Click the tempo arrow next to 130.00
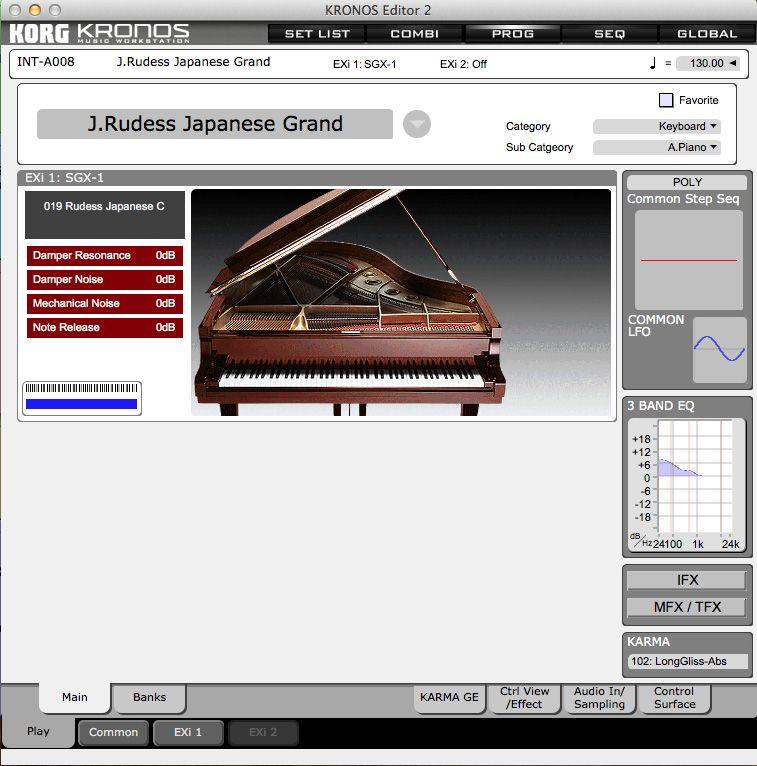The image size is (757, 766). coord(733,63)
